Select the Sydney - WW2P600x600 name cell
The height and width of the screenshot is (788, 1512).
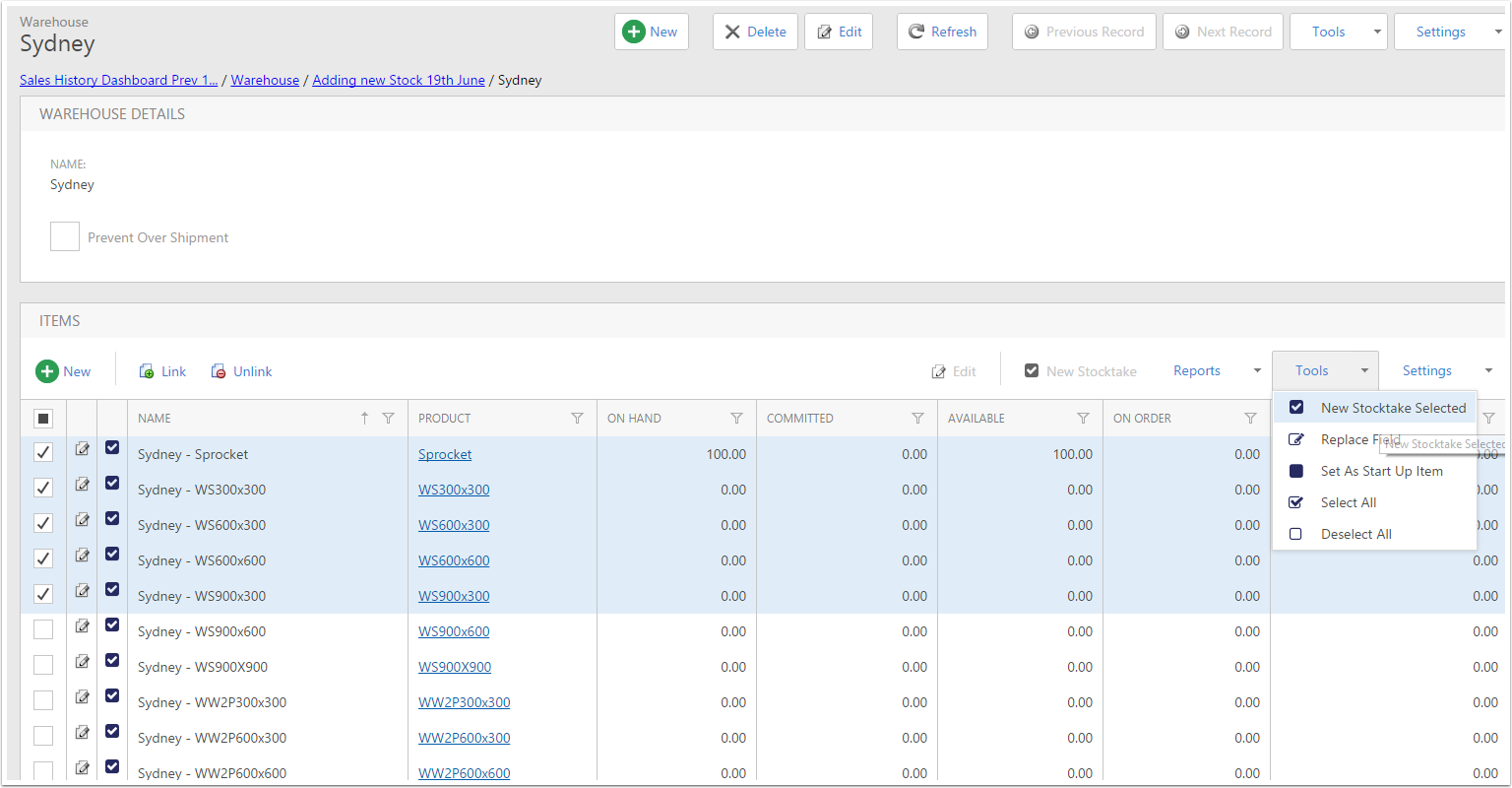(x=268, y=773)
